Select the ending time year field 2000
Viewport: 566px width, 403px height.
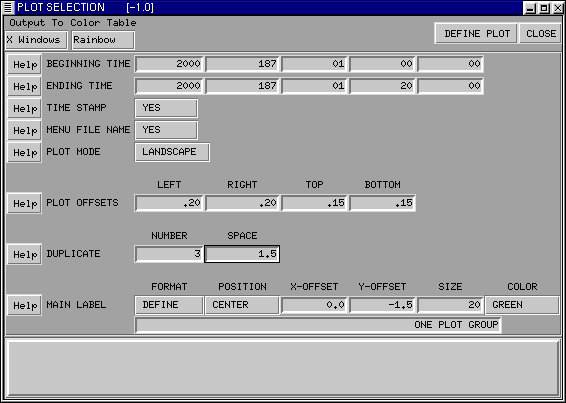(169, 86)
